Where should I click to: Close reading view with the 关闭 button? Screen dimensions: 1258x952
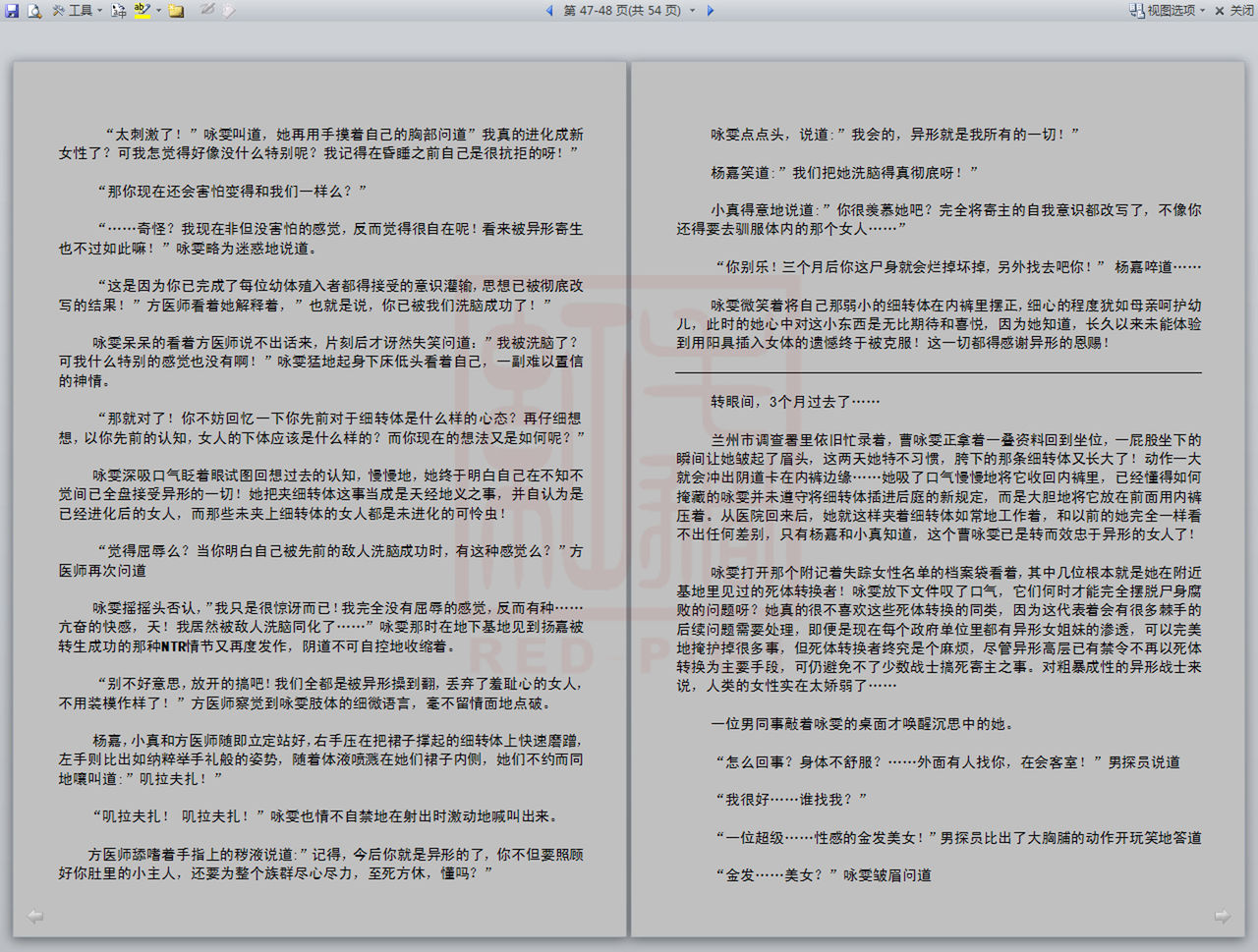[1234, 11]
